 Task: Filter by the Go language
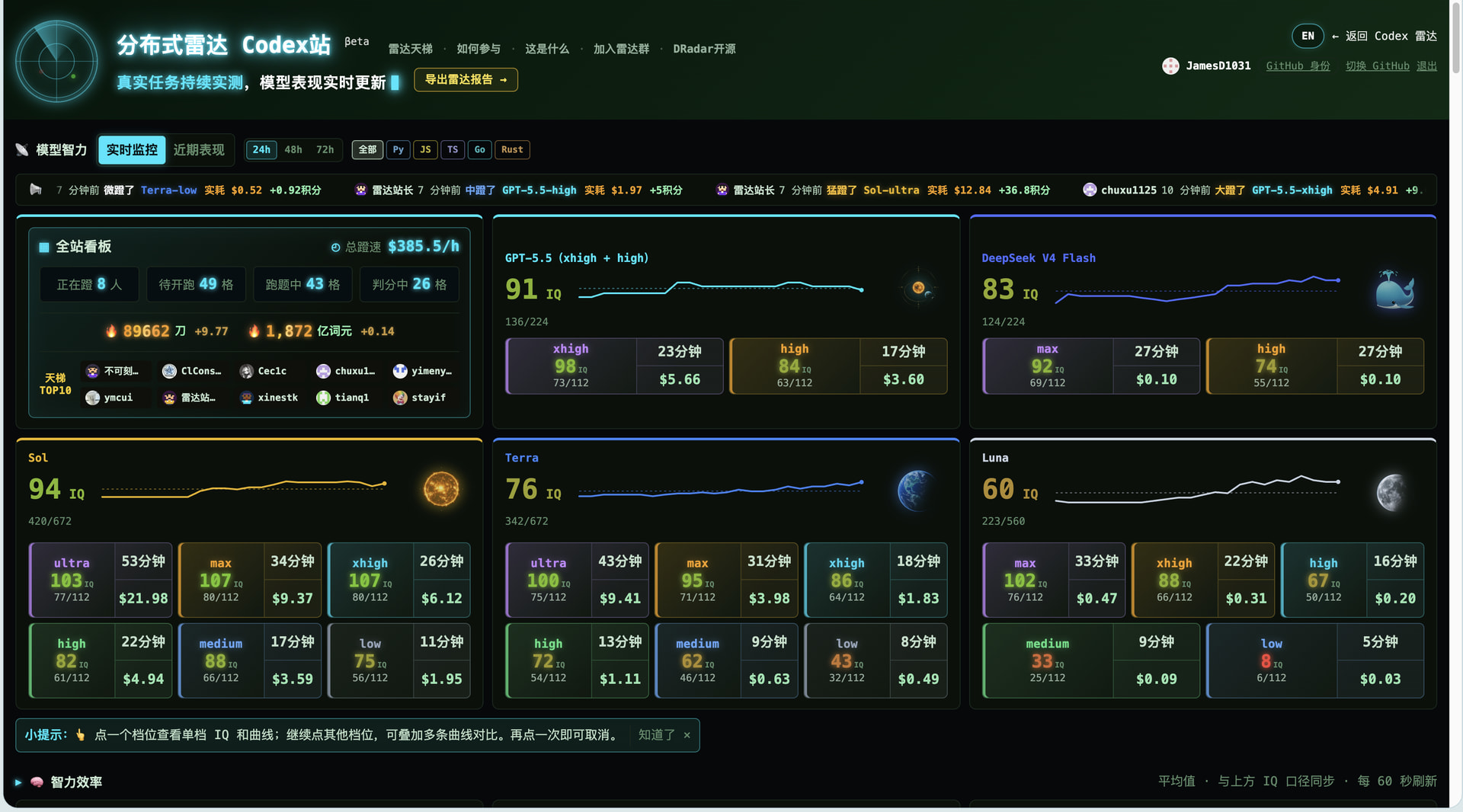click(x=479, y=149)
